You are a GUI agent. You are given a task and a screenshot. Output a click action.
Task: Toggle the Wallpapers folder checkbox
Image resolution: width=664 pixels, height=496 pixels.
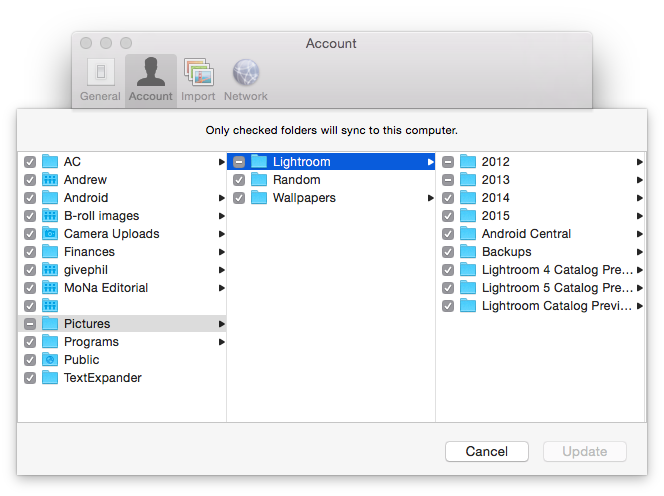tap(239, 198)
